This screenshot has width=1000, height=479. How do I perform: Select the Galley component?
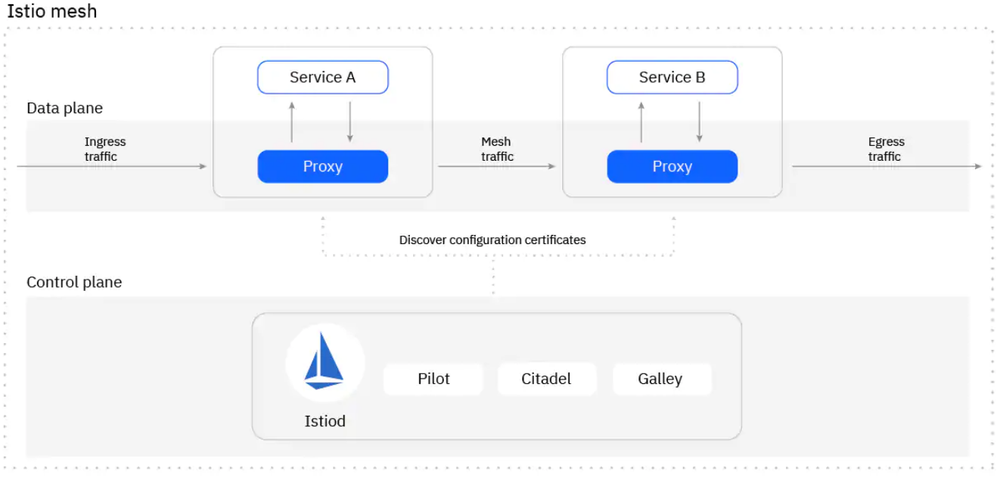pos(661,379)
